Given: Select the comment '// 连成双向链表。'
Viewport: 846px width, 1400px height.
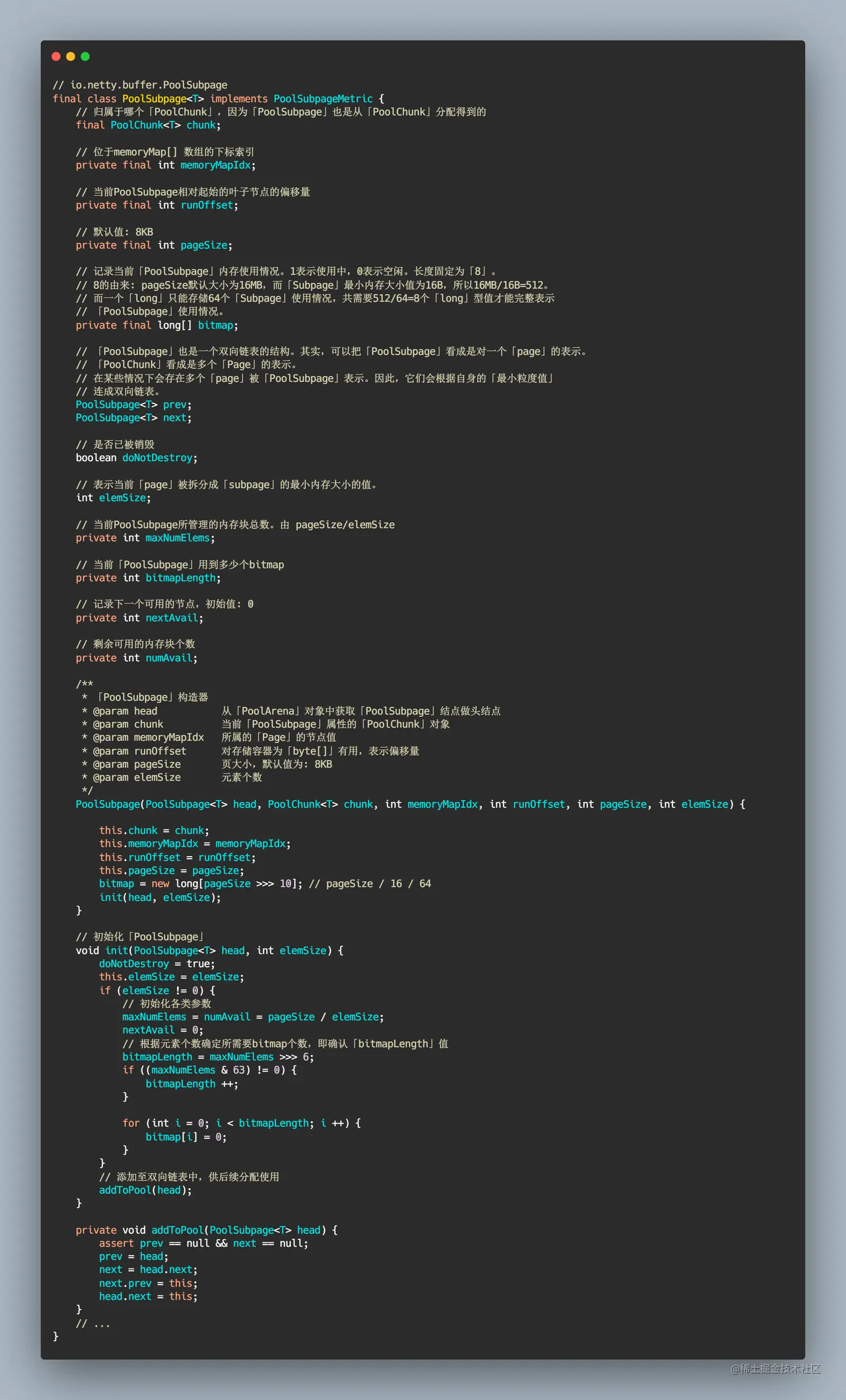Looking at the screenshot, I should (119, 392).
